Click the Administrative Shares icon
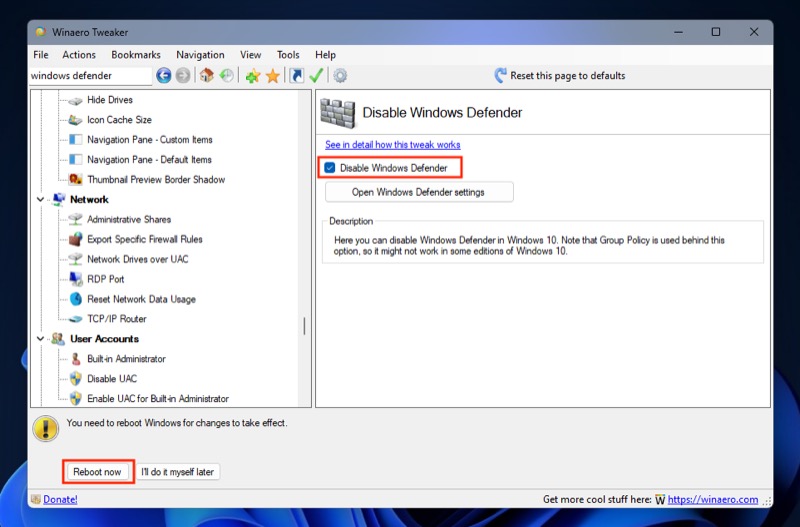Image resolution: width=800 pixels, height=527 pixels. 76,219
